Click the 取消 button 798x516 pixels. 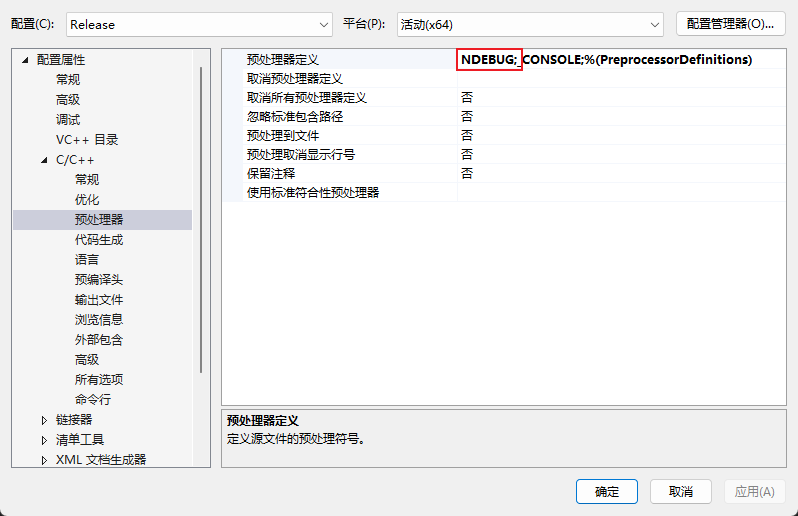click(680, 492)
